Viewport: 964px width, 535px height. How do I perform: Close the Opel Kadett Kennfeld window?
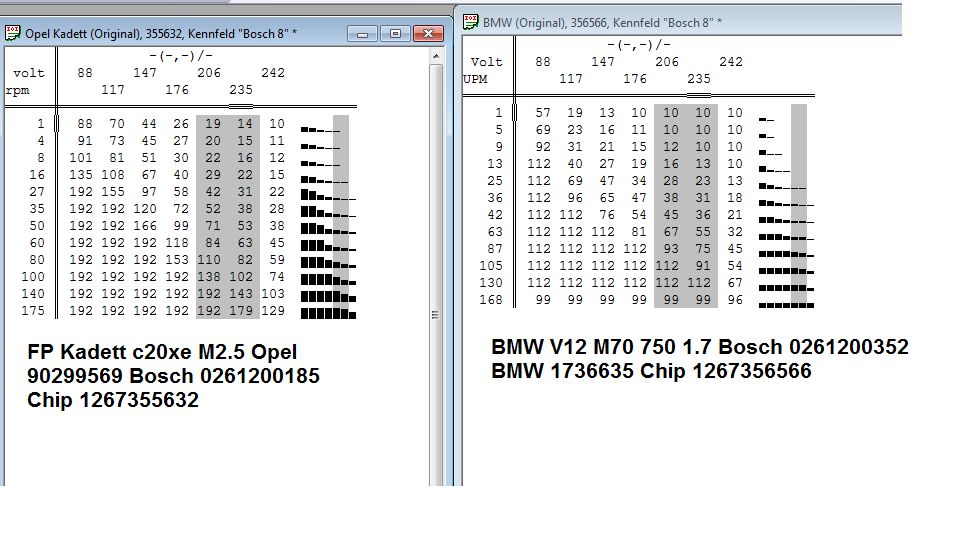(428, 33)
